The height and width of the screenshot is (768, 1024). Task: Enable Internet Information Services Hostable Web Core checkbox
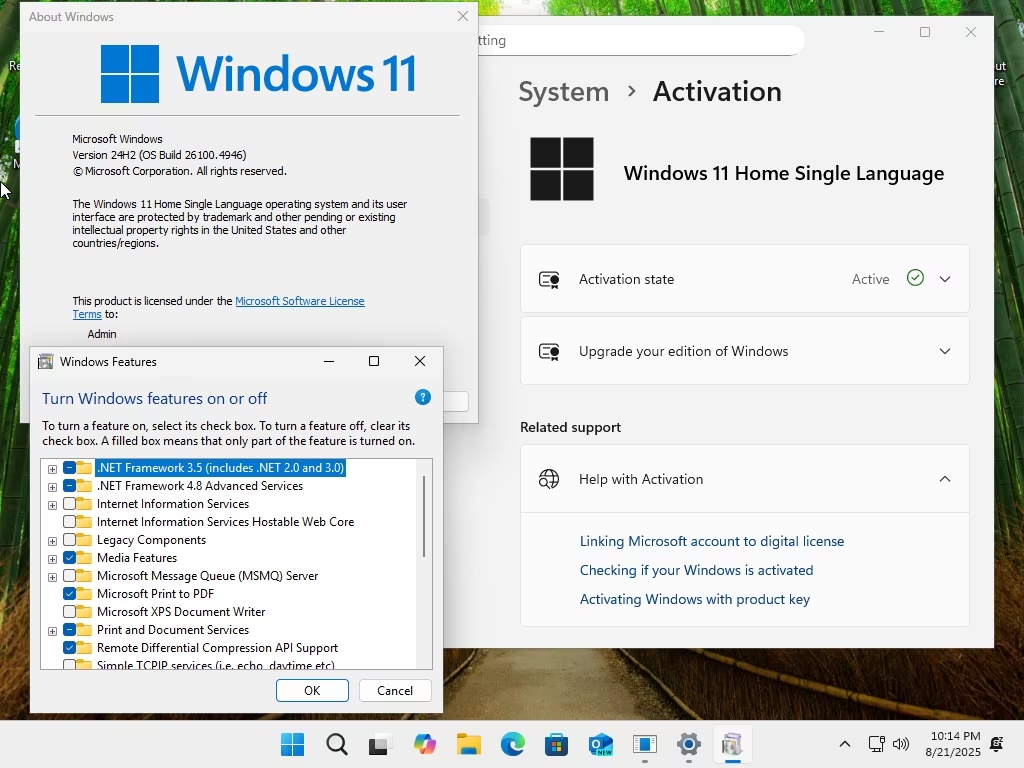coord(69,522)
